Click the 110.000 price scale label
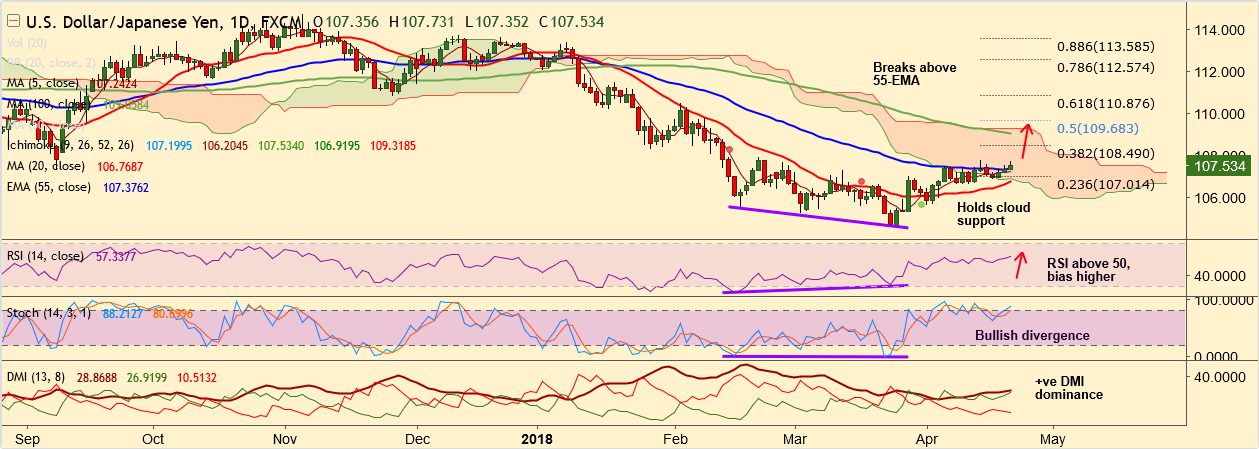Screen dimensions: 1259x449 coord(1220,115)
